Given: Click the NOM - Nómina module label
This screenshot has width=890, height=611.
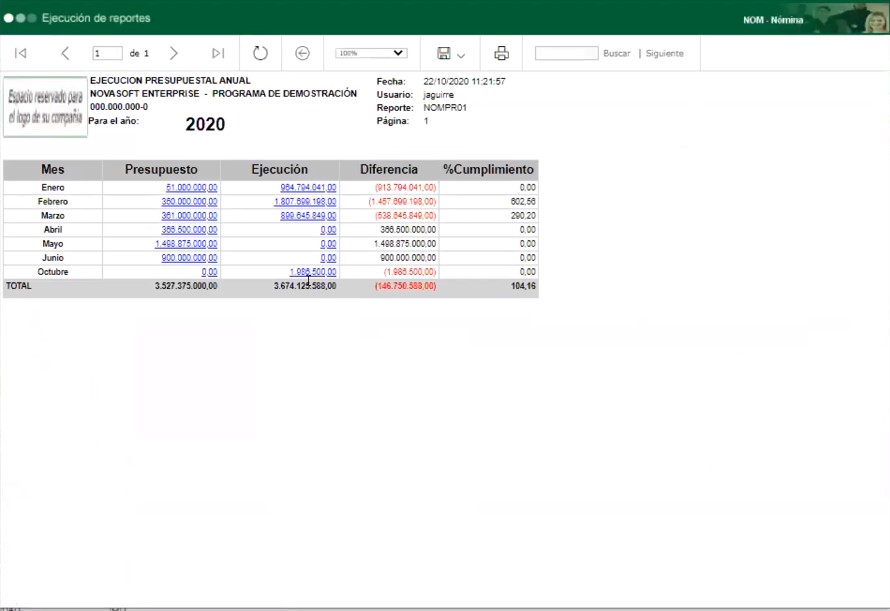Looking at the screenshot, I should (x=773, y=20).
